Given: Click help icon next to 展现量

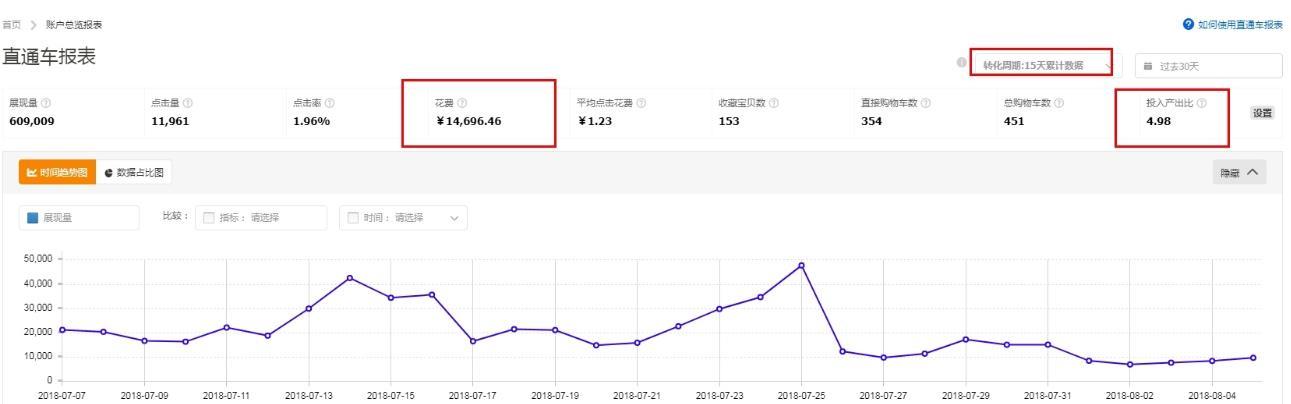Looking at the screenshot, I should tap(46, 103).
